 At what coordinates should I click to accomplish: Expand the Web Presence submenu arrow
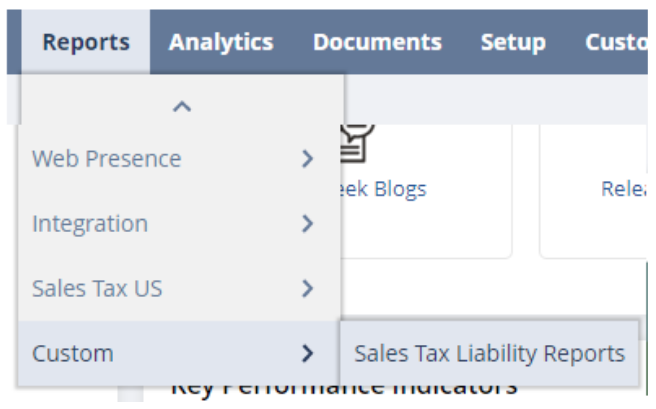308,158
